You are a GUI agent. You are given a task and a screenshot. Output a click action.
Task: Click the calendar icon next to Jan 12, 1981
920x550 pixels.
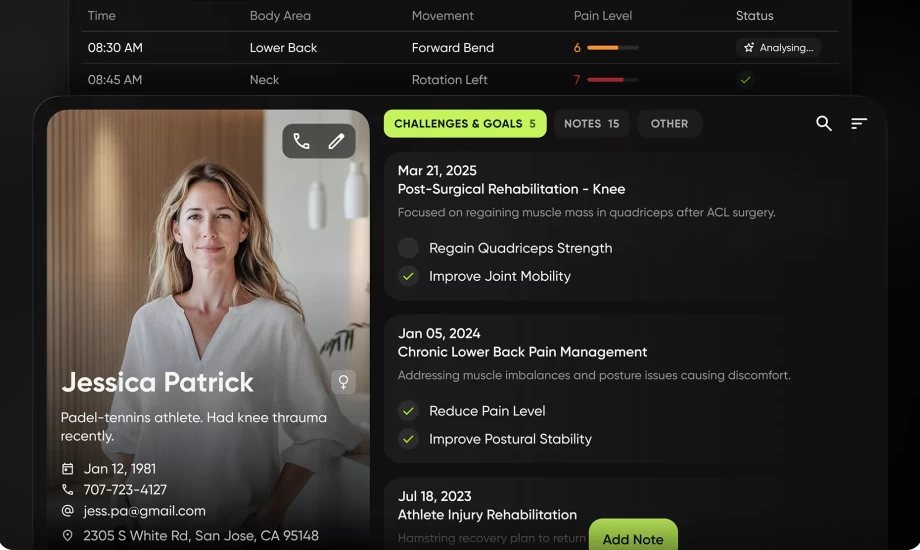pyautogui.click(x=67, y=468)
